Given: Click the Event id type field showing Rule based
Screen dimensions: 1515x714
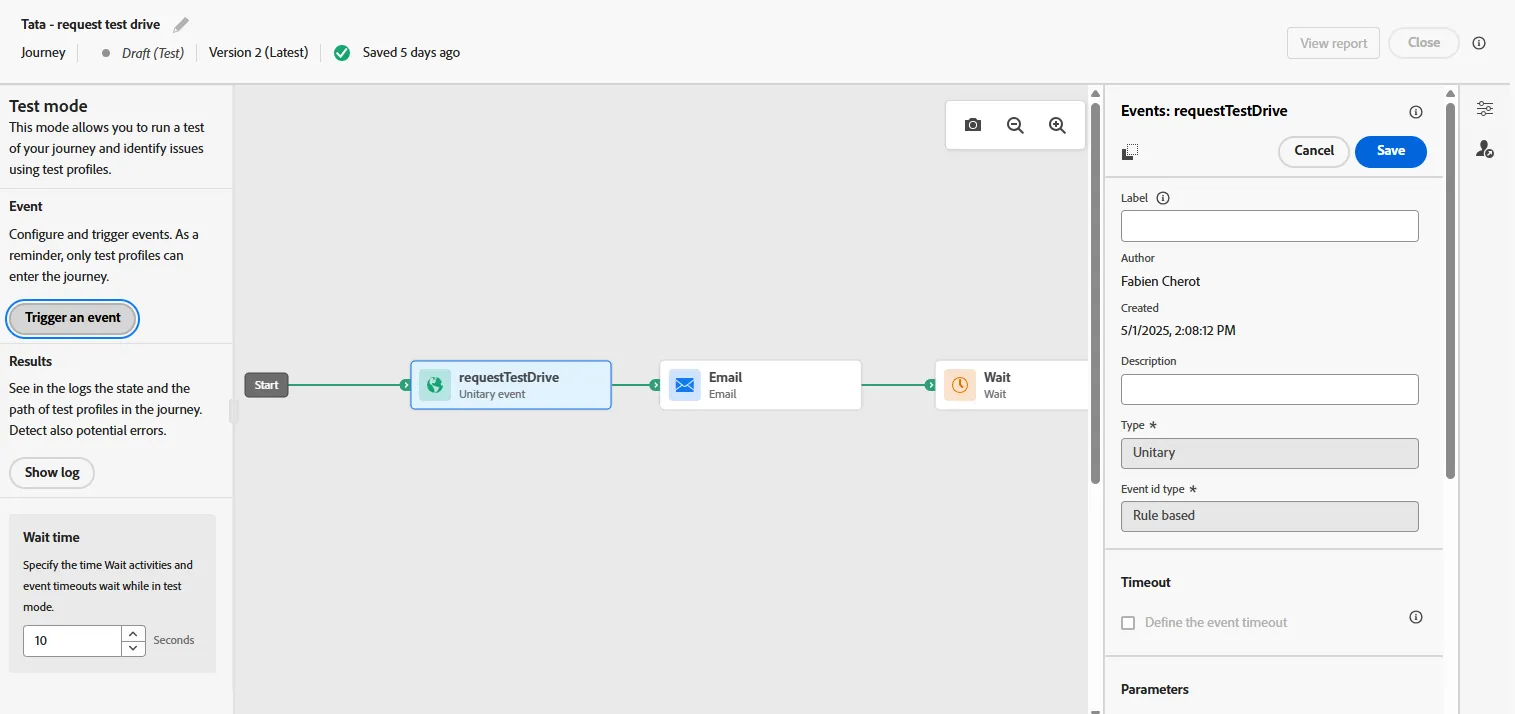Looking at the screenshot, I should pyautogui.click(x=1270, y=516).
